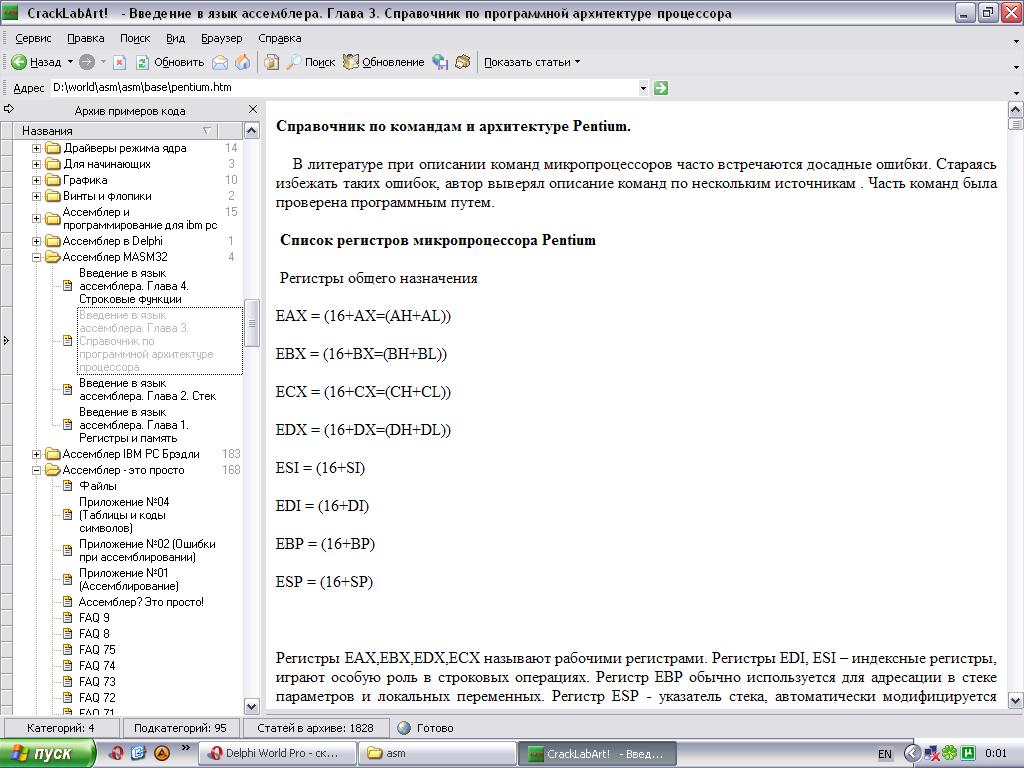Open article Глава 1. Регистры и память
The image size is (1024, 768).
[x=134, y=425]
